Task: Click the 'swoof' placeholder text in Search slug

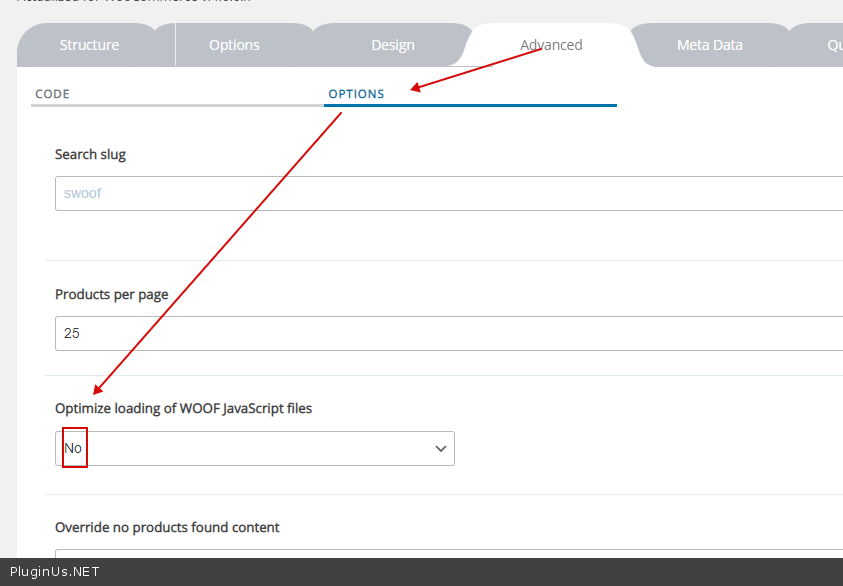Action: (x=83, y=194)
